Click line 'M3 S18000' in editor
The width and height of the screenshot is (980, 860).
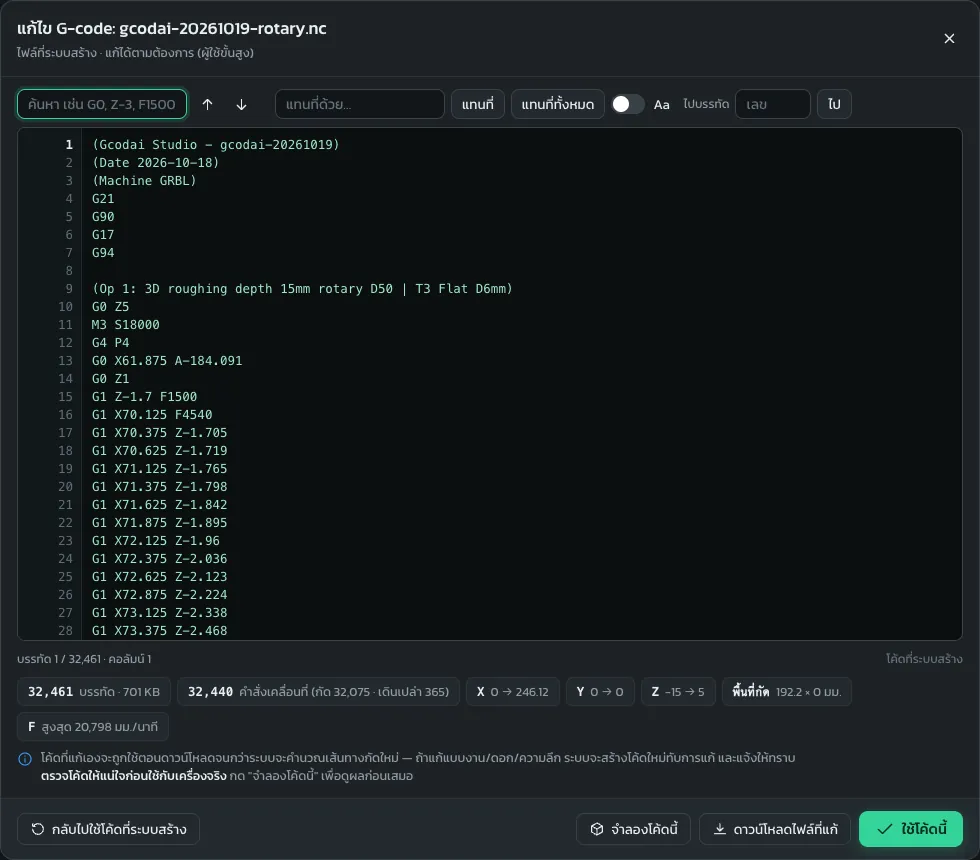click(126, 325)
